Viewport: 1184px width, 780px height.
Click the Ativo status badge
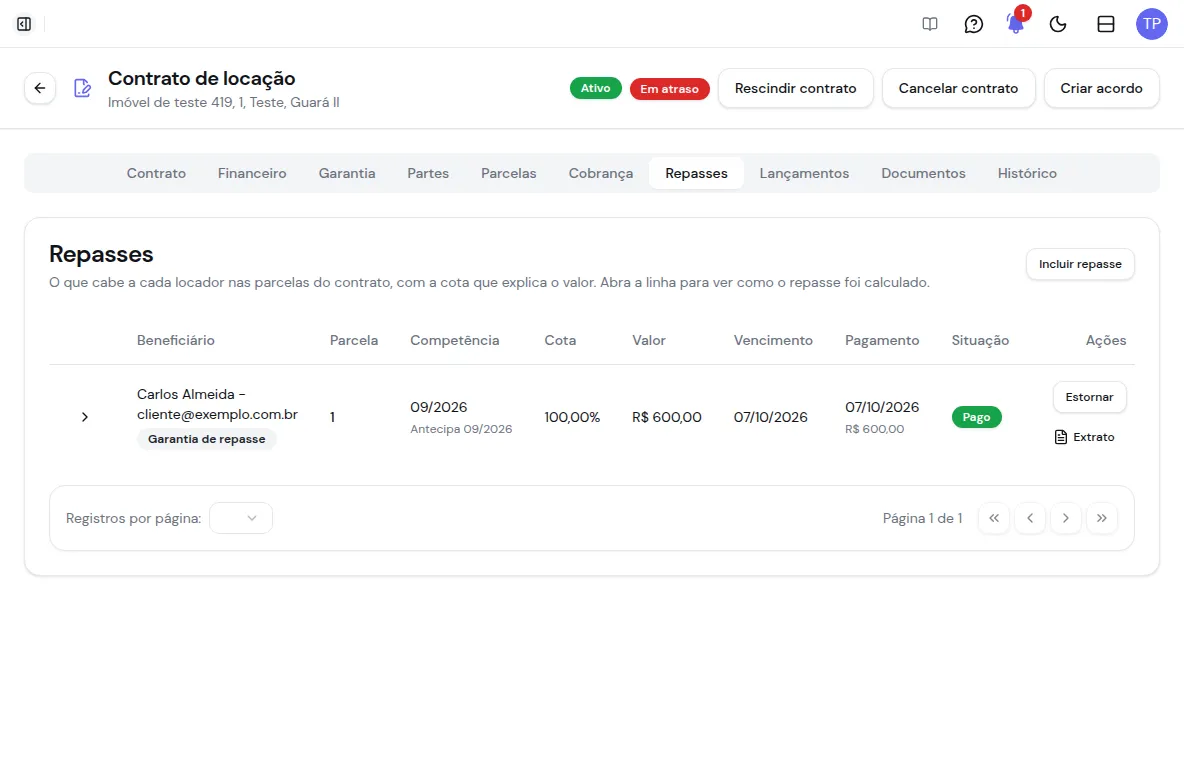pos(596,88)
